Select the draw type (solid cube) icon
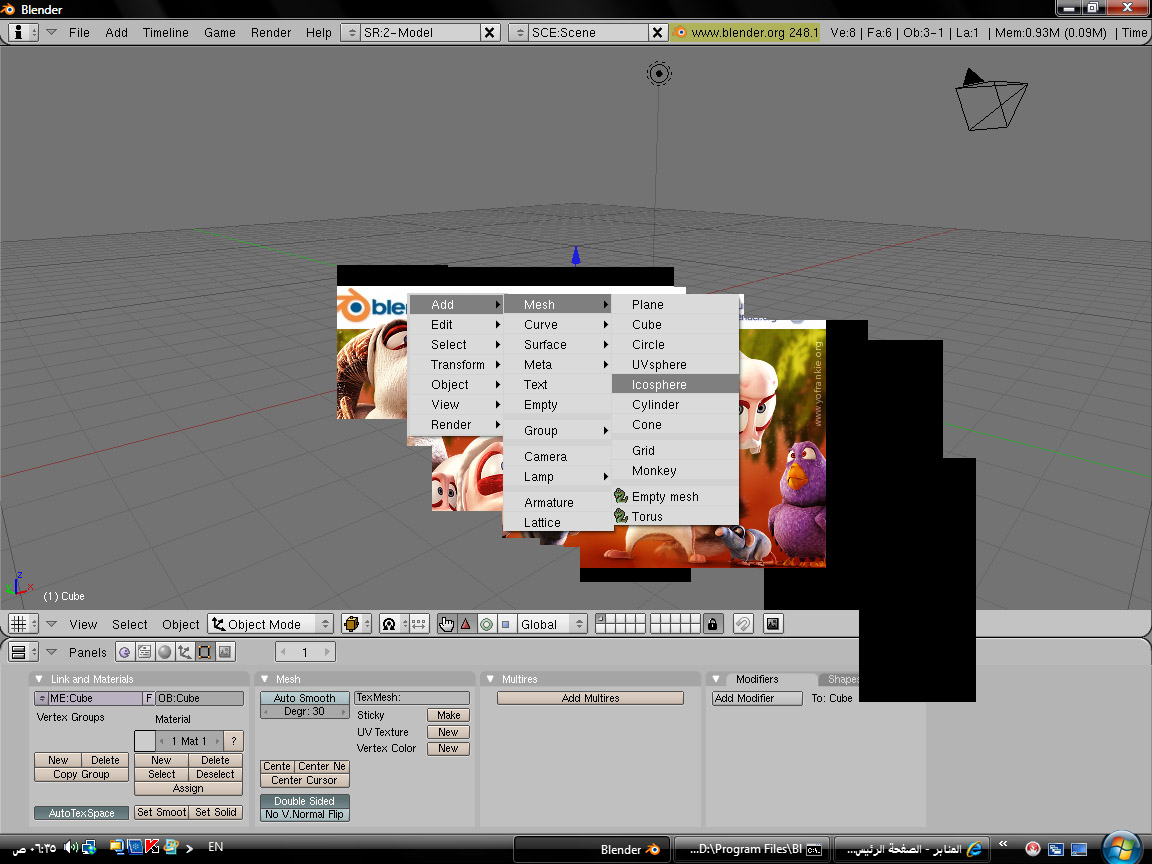This screenshot has width=1152, height=864. click(x=356, y=624)
